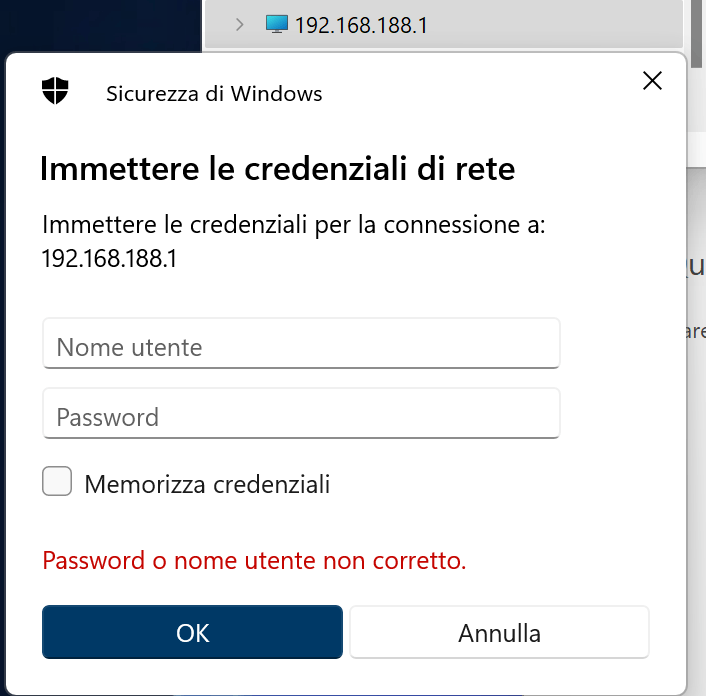Click the computer monitor icon beside 192.168.188.1

click(277, 24)
